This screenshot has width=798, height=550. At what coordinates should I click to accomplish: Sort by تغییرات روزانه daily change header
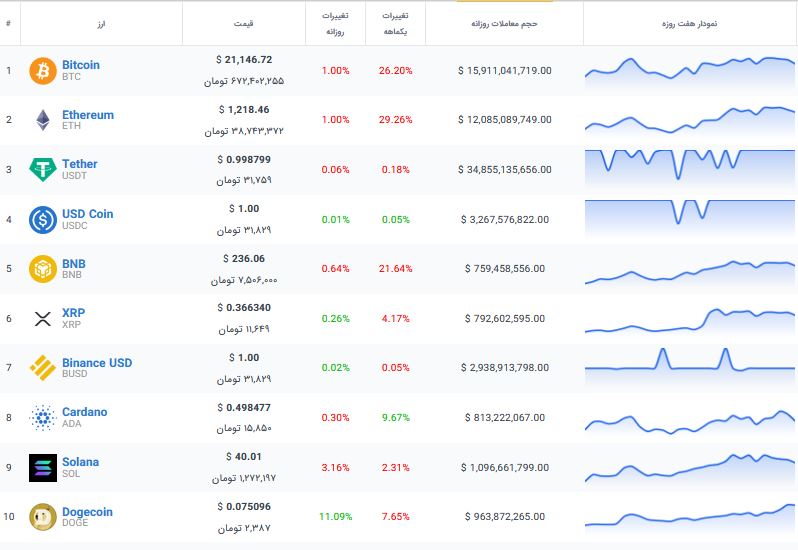coord(335,23)
